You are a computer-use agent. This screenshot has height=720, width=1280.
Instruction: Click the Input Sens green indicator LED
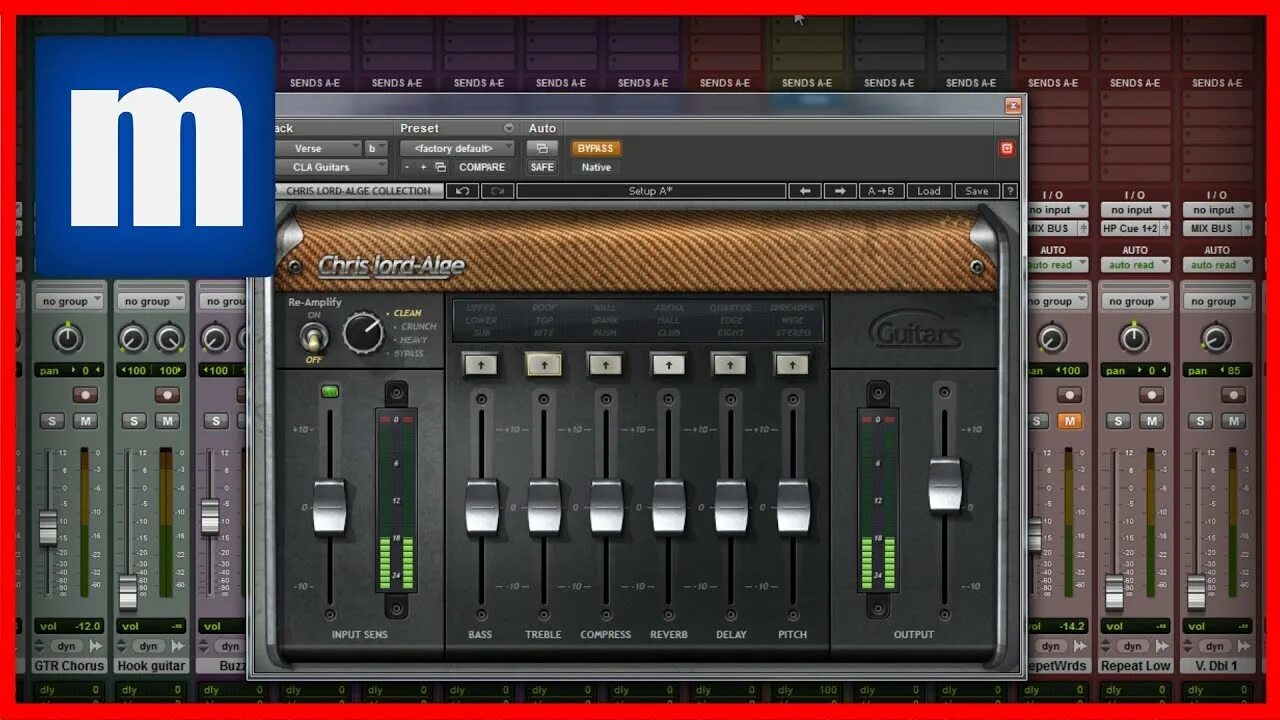click(329, 391)
